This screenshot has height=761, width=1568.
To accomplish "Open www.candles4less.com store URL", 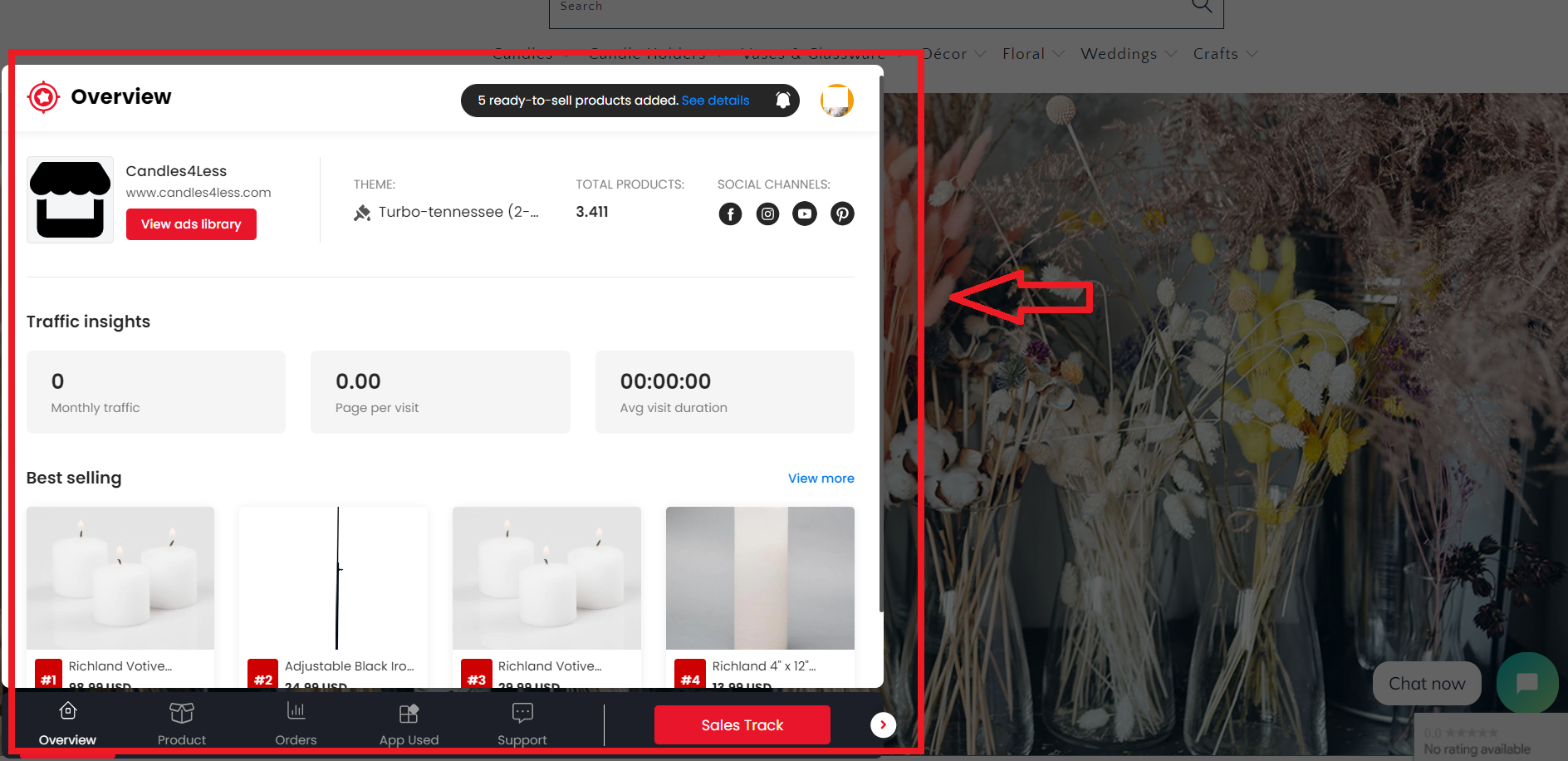I will [x=198, y=193].
